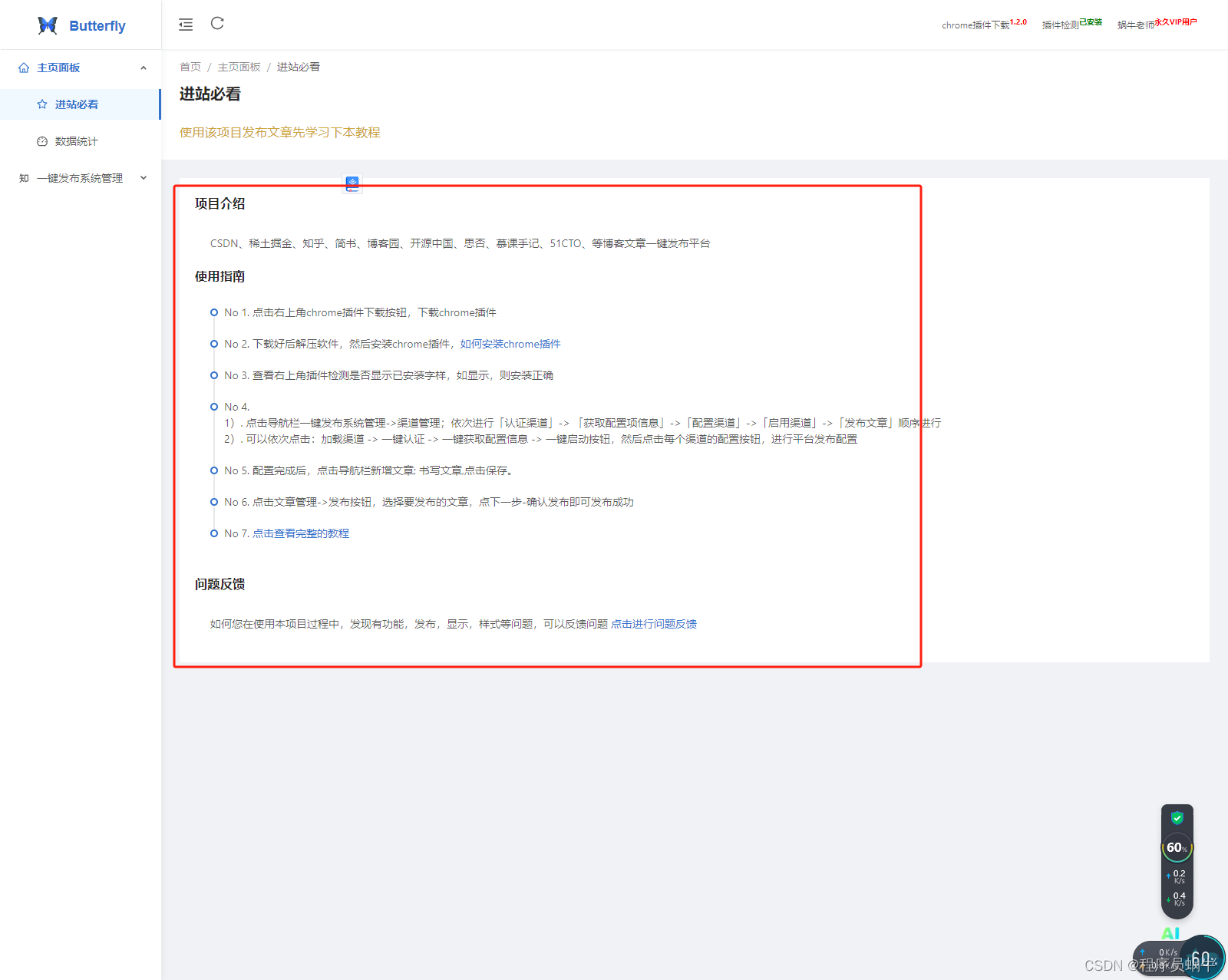This screenshot has width=1228, height=980.
Task: Click the 首页 breadcrumb
Action: click(x=190, y=68)
